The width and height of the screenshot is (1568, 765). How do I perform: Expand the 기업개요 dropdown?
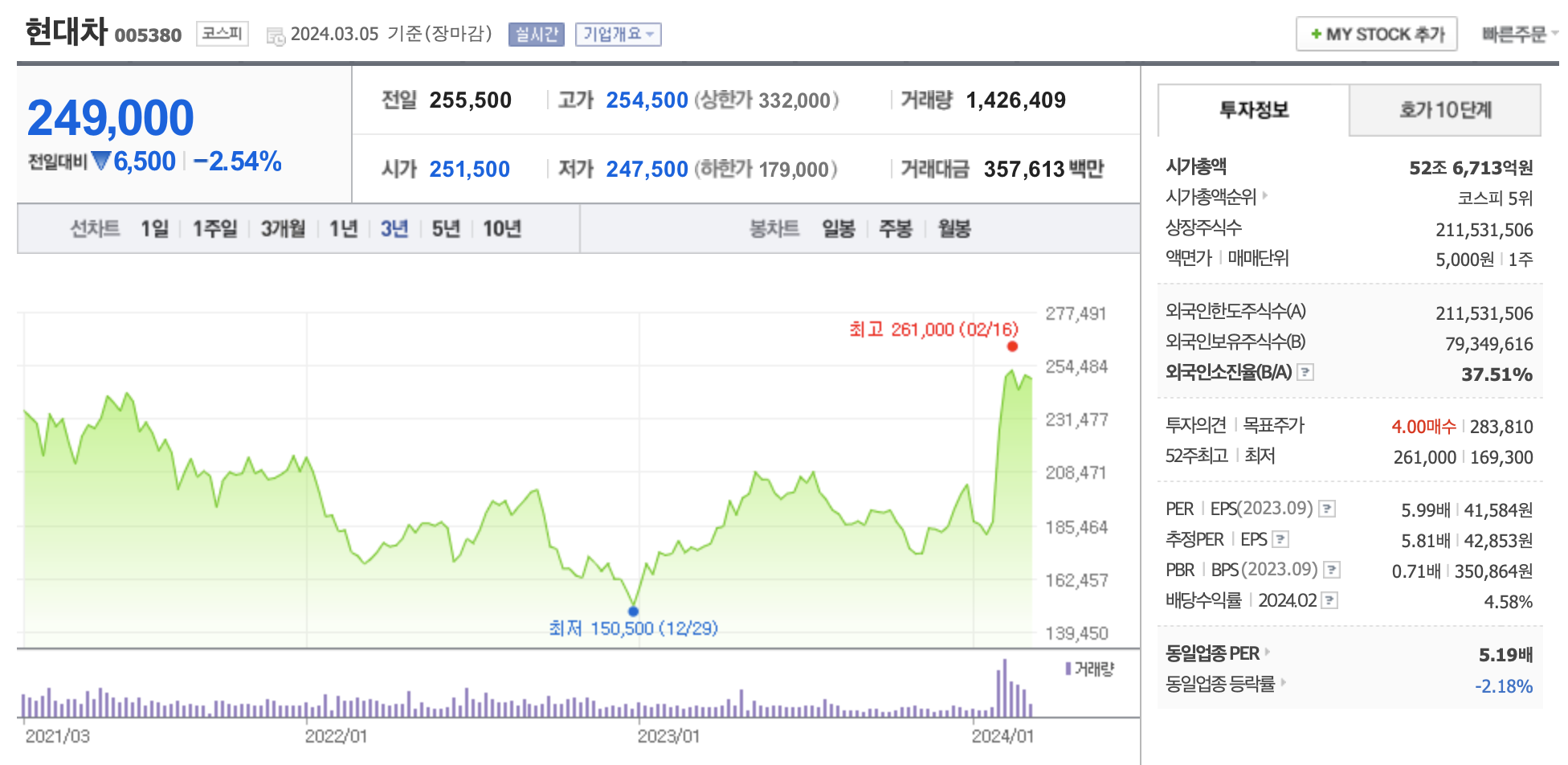pos(618,35)
